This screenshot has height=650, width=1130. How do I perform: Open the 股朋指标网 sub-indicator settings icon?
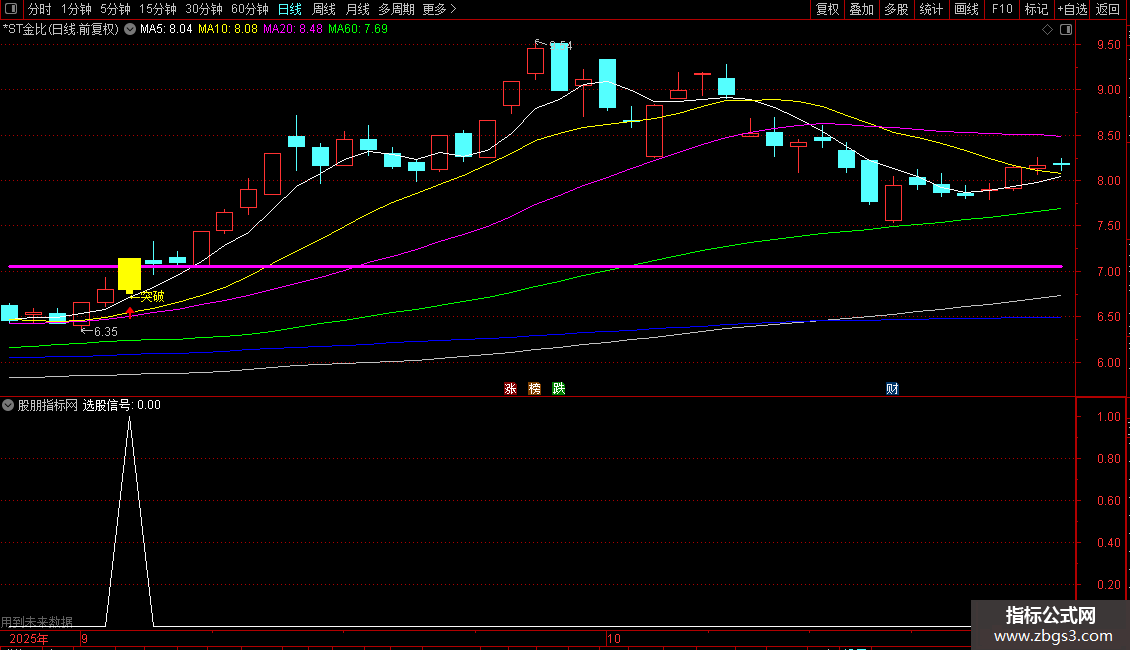[x=8, y=405]
